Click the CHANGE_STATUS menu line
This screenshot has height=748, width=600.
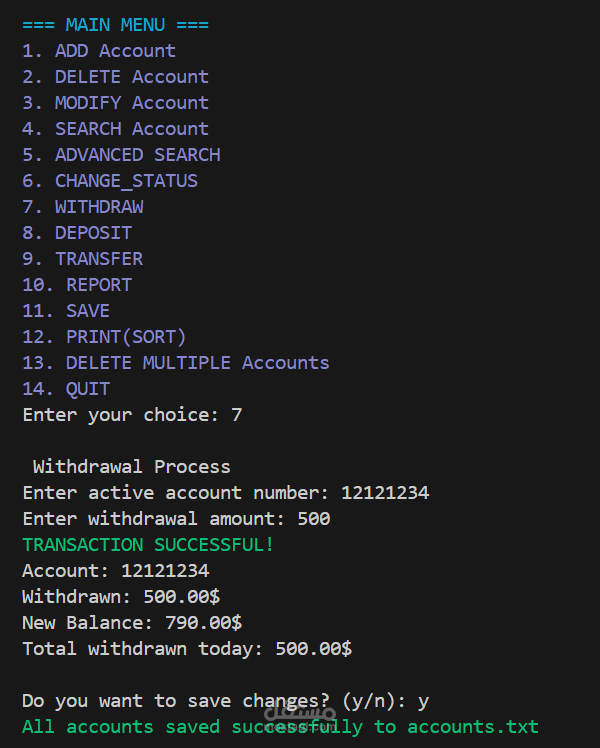pyautogui.click(x=110, y=181)
